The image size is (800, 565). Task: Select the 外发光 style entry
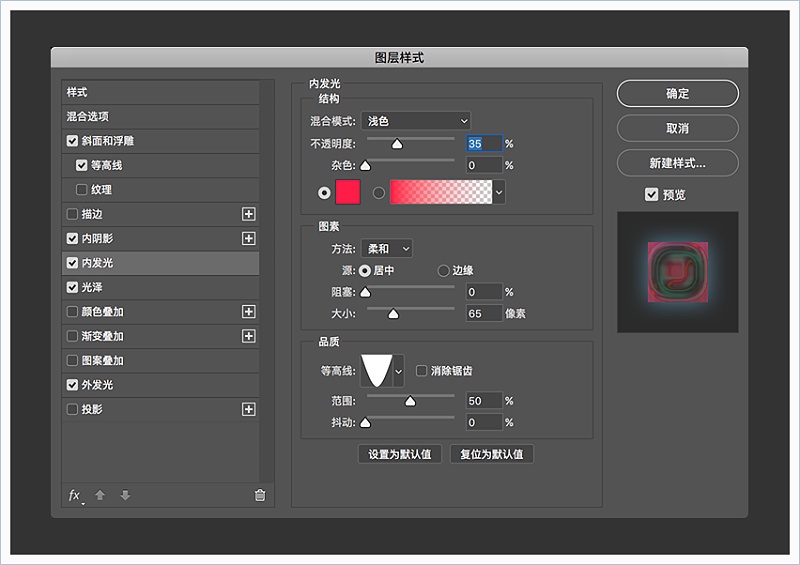point(160,385)
